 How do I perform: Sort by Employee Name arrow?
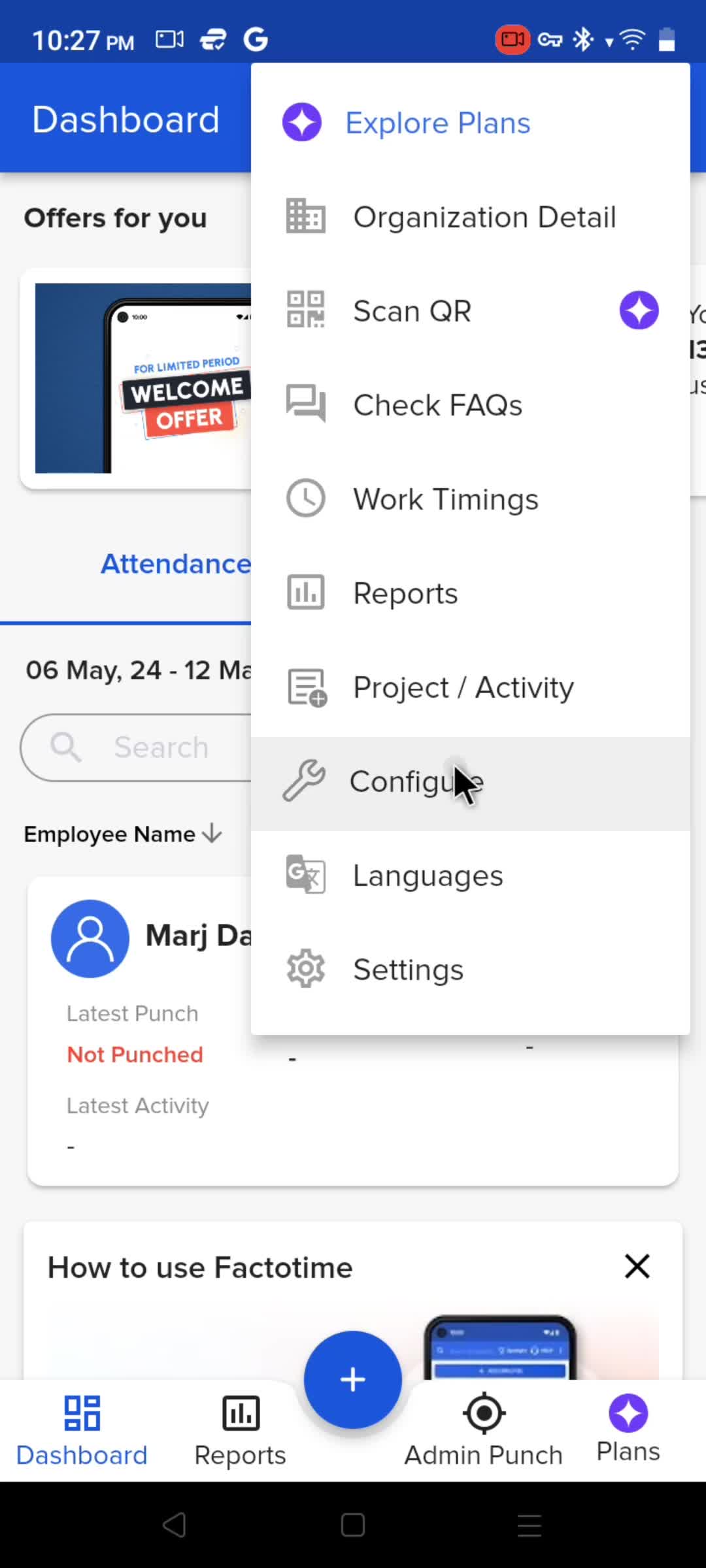point(212,834)
